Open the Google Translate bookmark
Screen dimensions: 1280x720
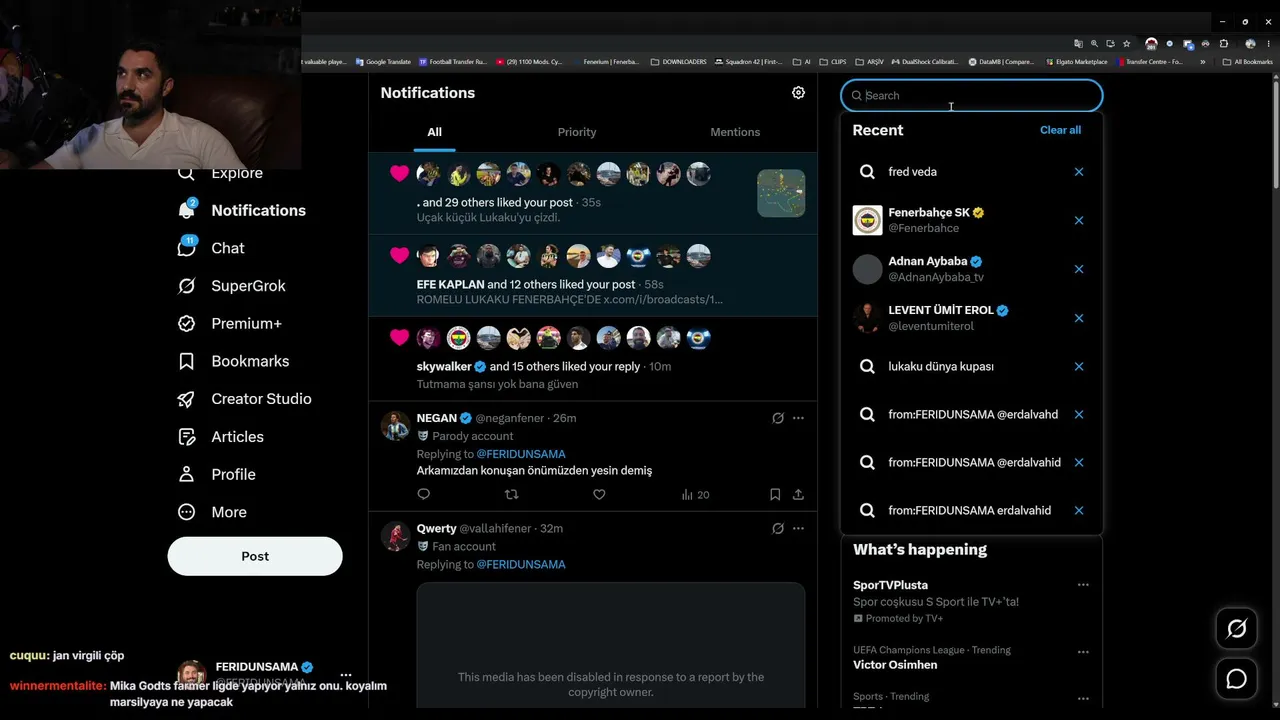[383, 62]
